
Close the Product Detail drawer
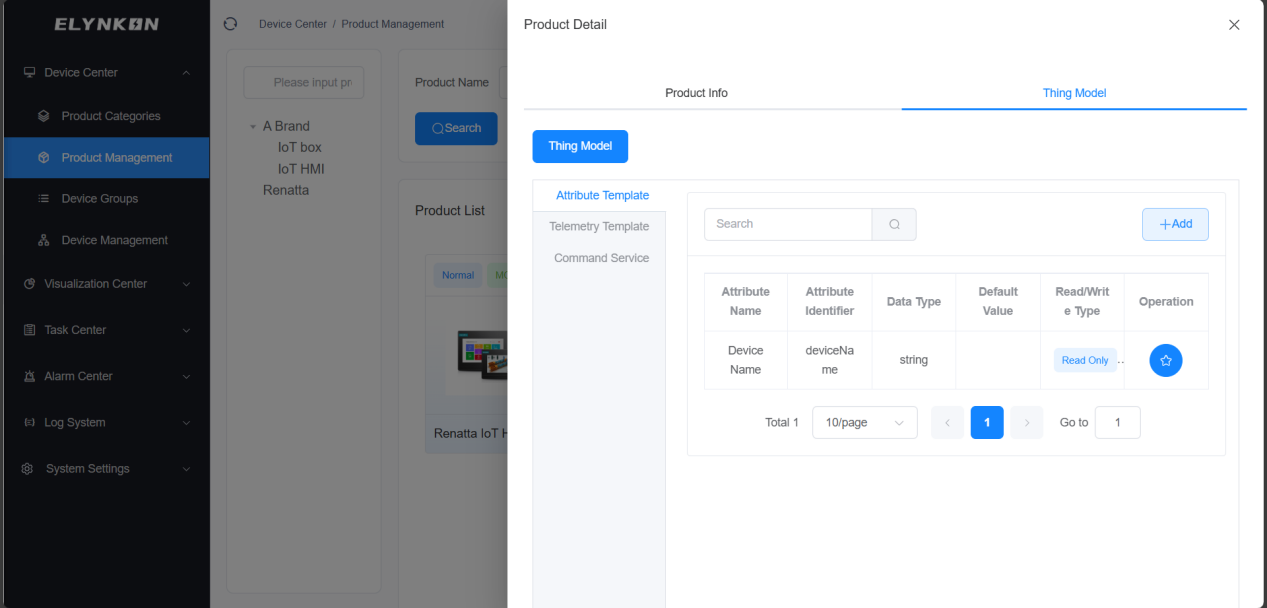point(1234,25)
